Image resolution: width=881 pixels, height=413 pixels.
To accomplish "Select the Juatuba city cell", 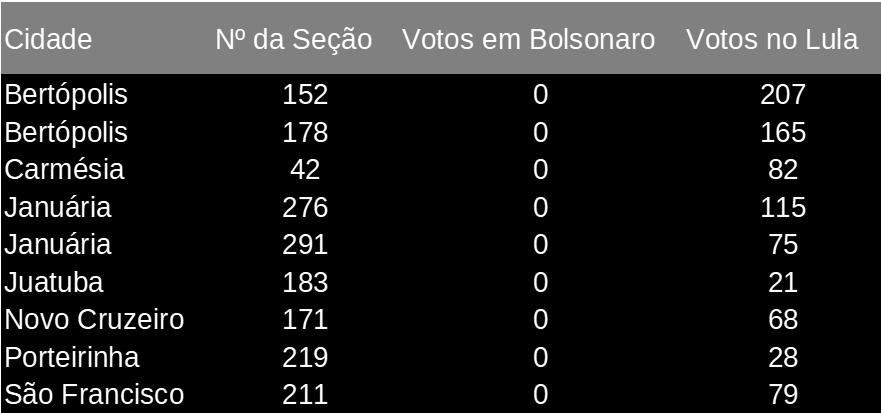I will click(x=54, y=282).
